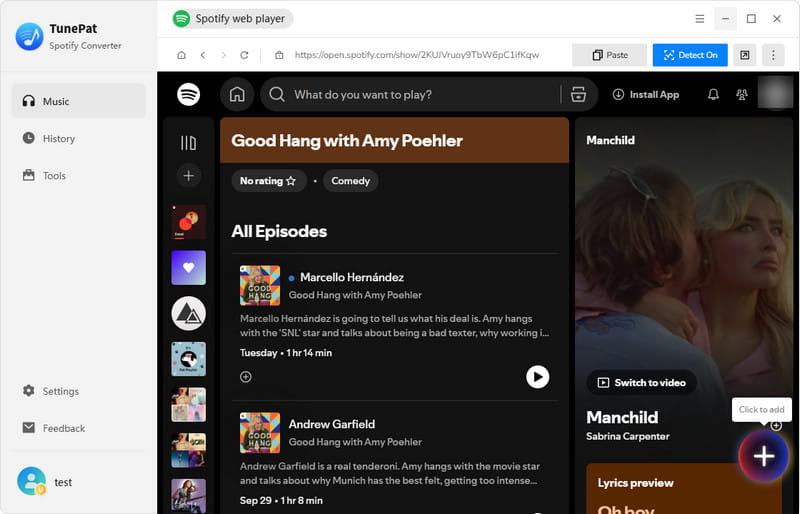Click the Spotify logo
Image resolution: width=800 pixels, height=514 pixels.
coord(189,94)
